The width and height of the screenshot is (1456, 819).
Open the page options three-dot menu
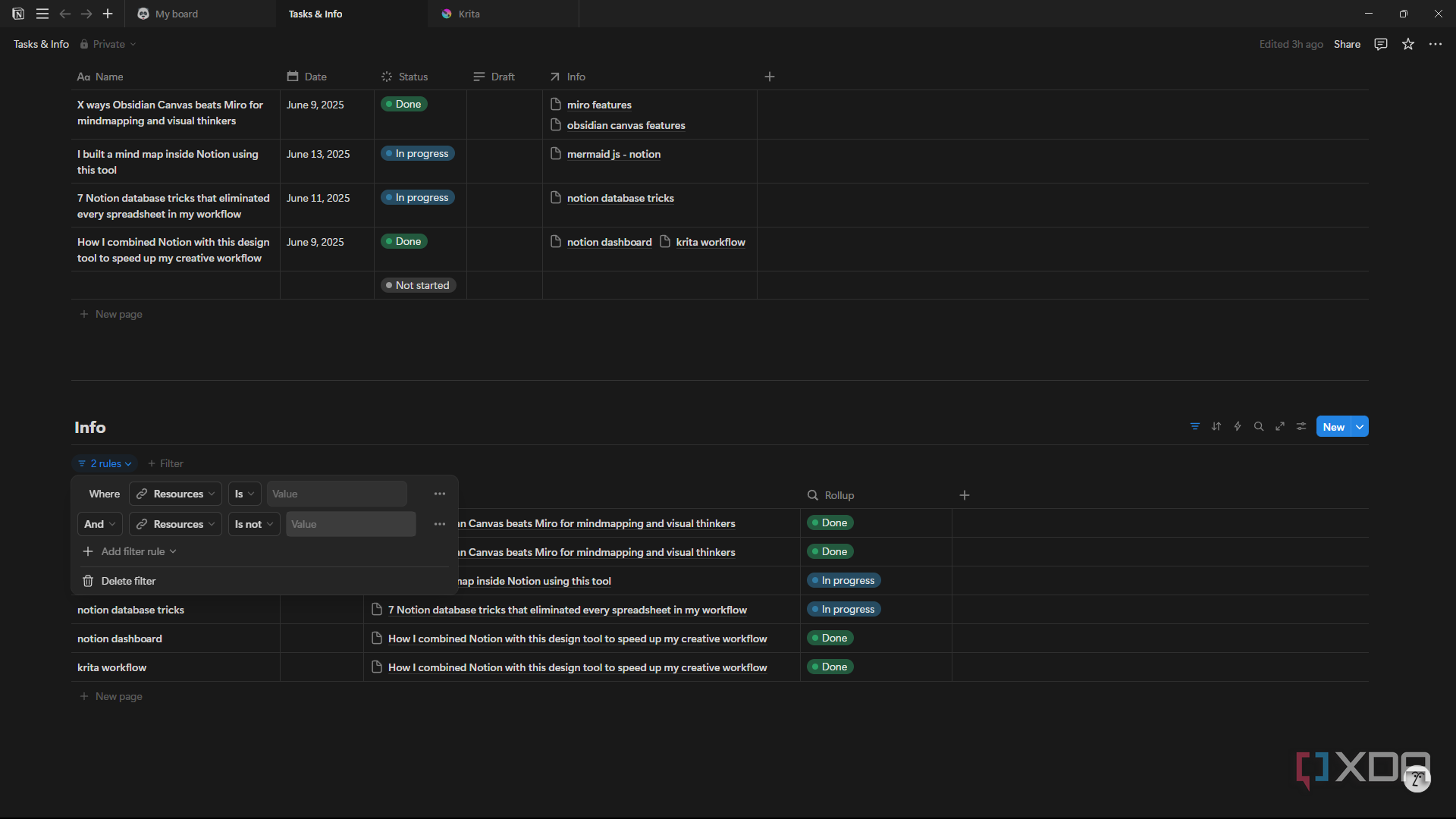tap(1436, 44)
